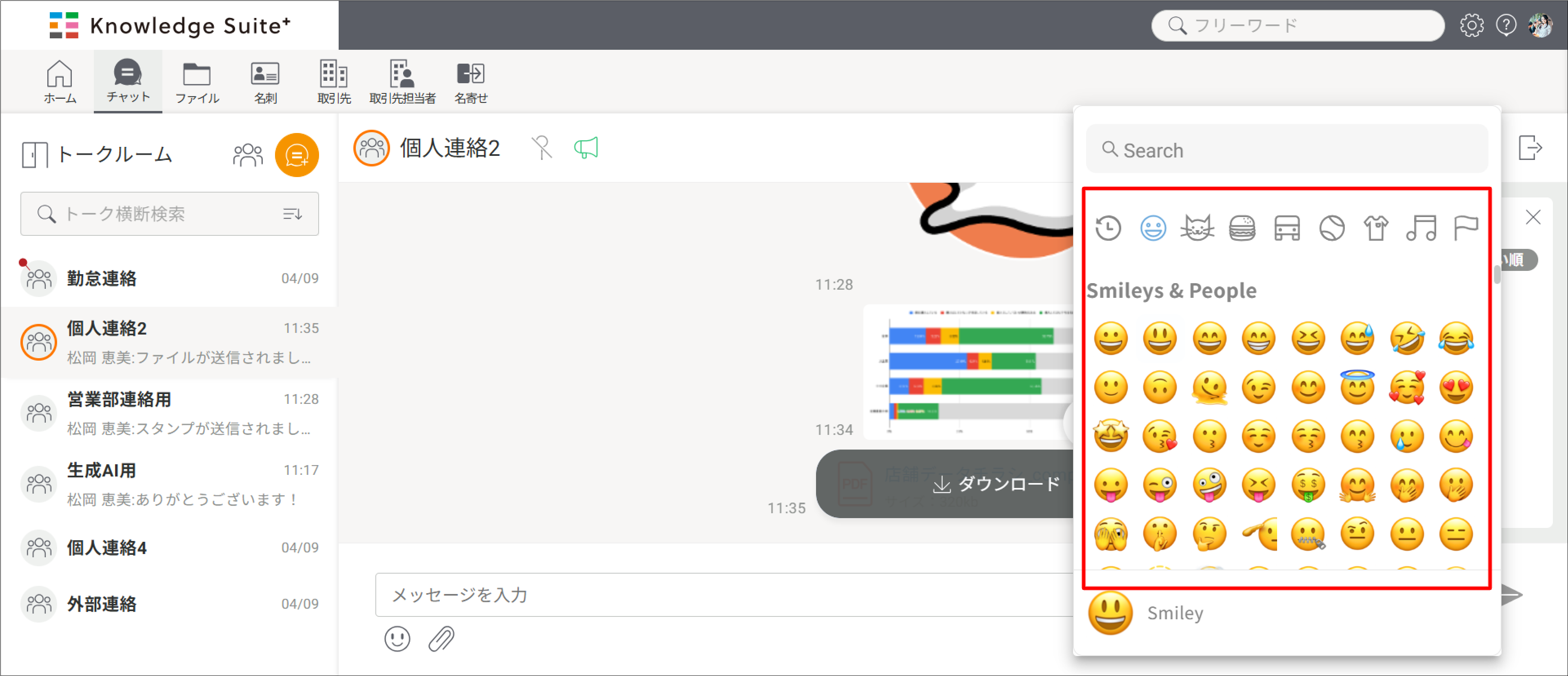The width and height of the screenshot is (1568, 676).
Task: Select the Smileys & People emoji tab
Action: click(1153, 229)
